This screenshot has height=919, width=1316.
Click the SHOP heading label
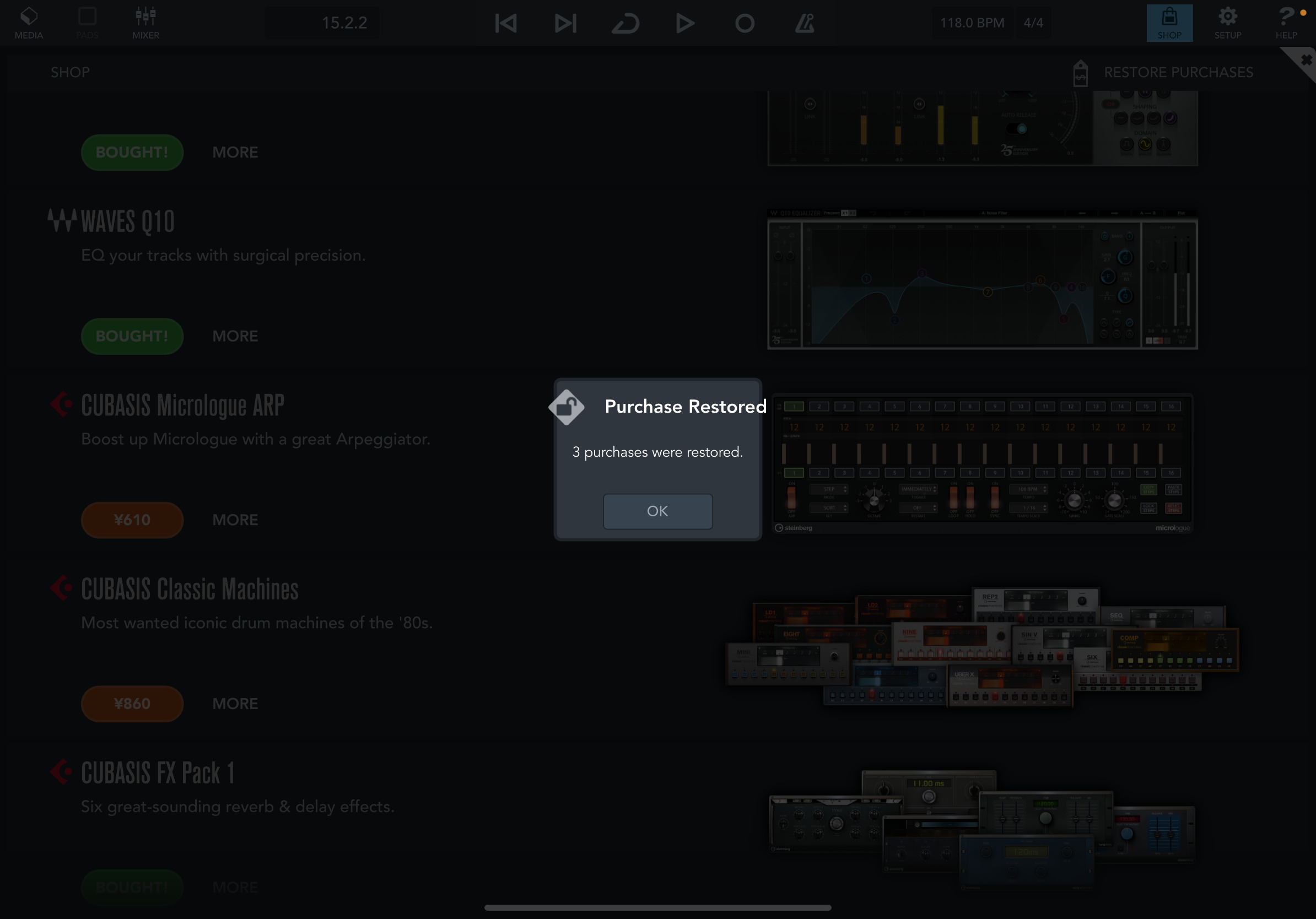[x=70, y=72]
